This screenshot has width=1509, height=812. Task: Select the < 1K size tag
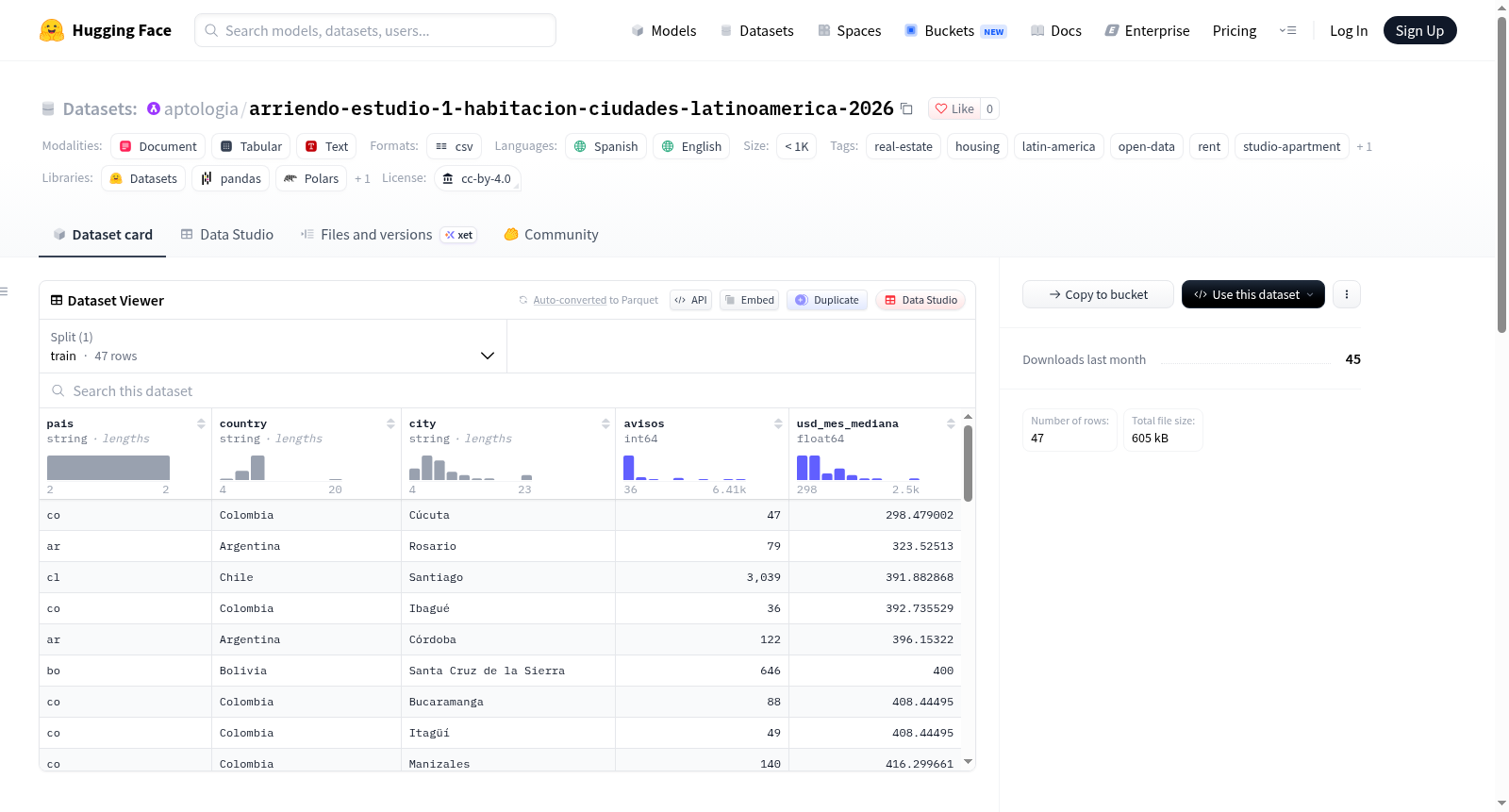tap(796, 146)
